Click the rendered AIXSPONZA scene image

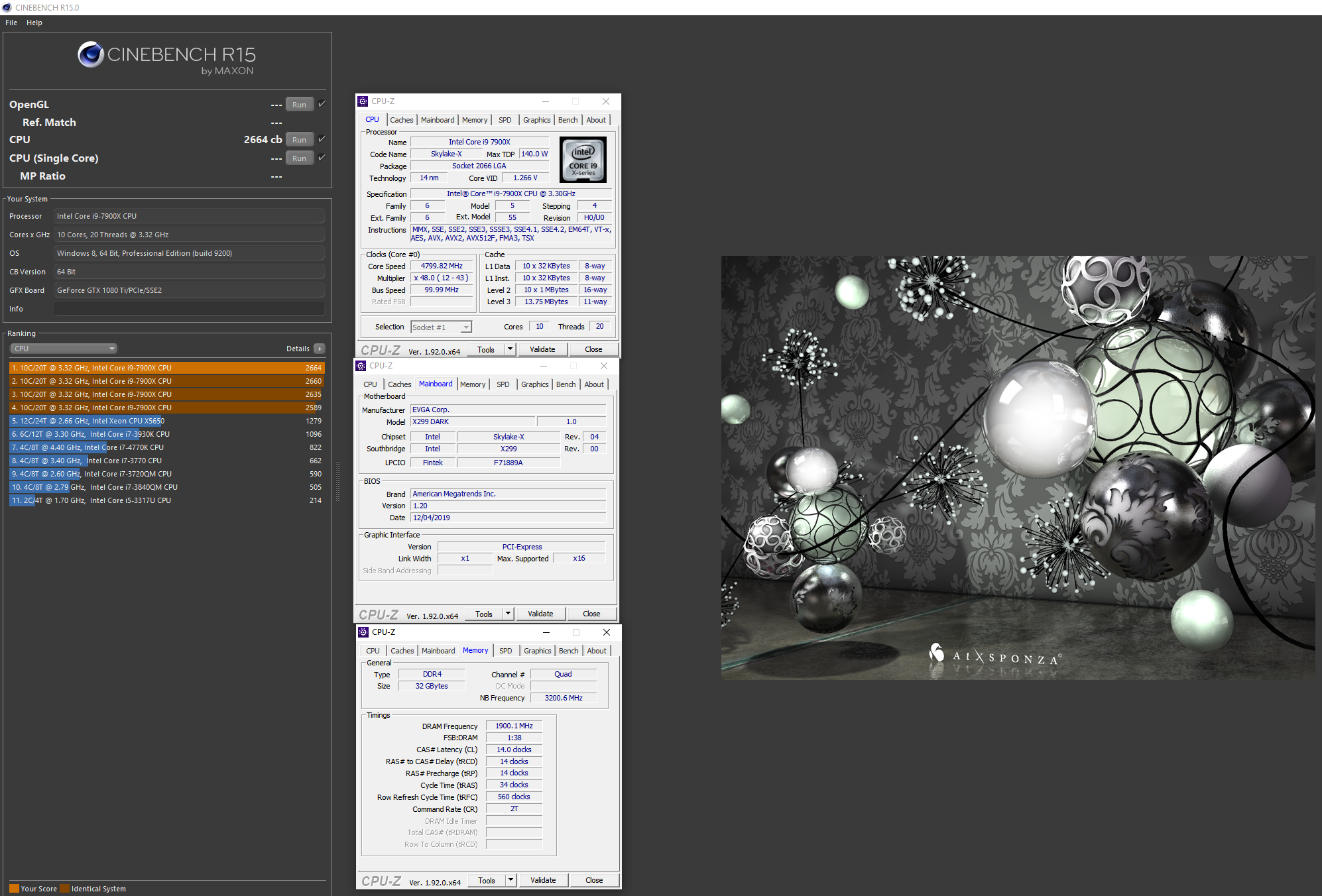[1018, 467]
